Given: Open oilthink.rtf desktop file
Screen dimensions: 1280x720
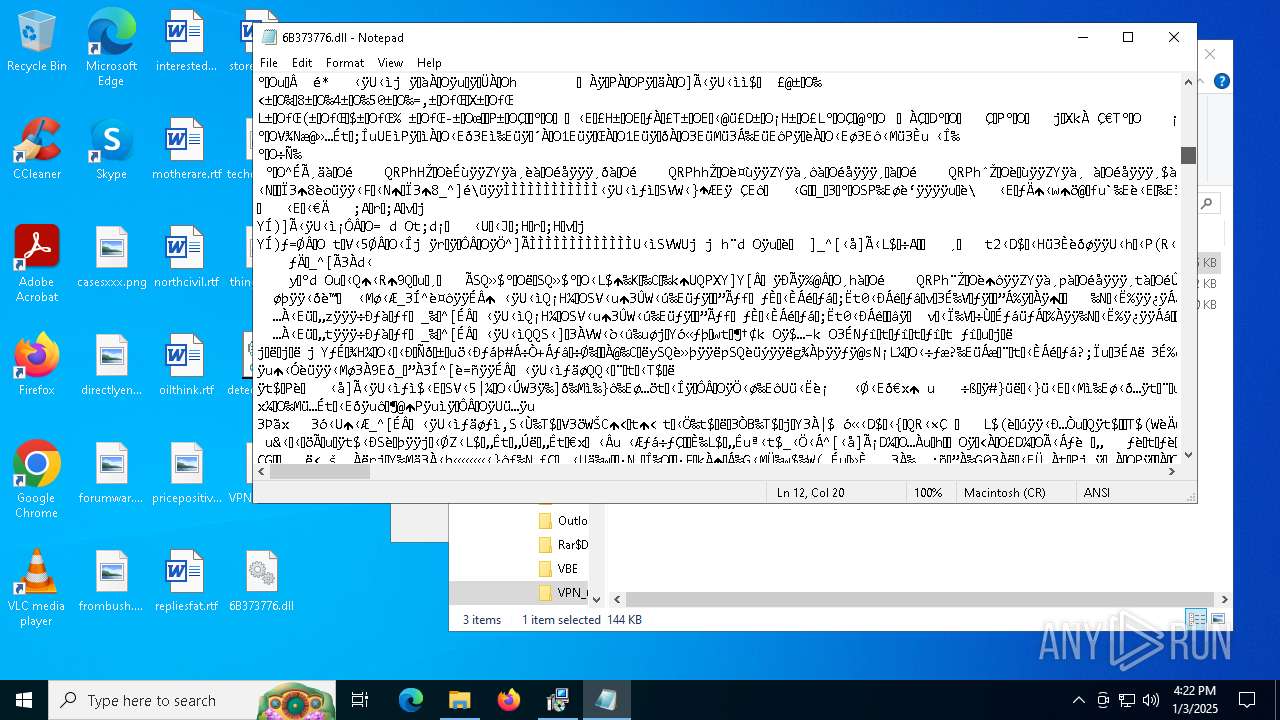Looking at the screenshot, I should (186, 366).
